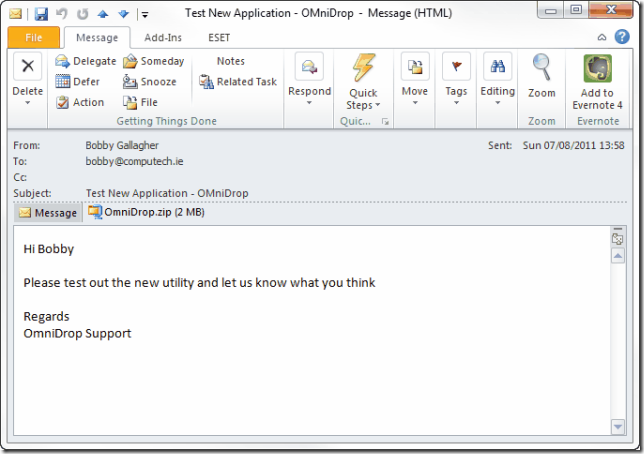Click the Defer calendar button
644x454 pixels.
click(78, 81)
